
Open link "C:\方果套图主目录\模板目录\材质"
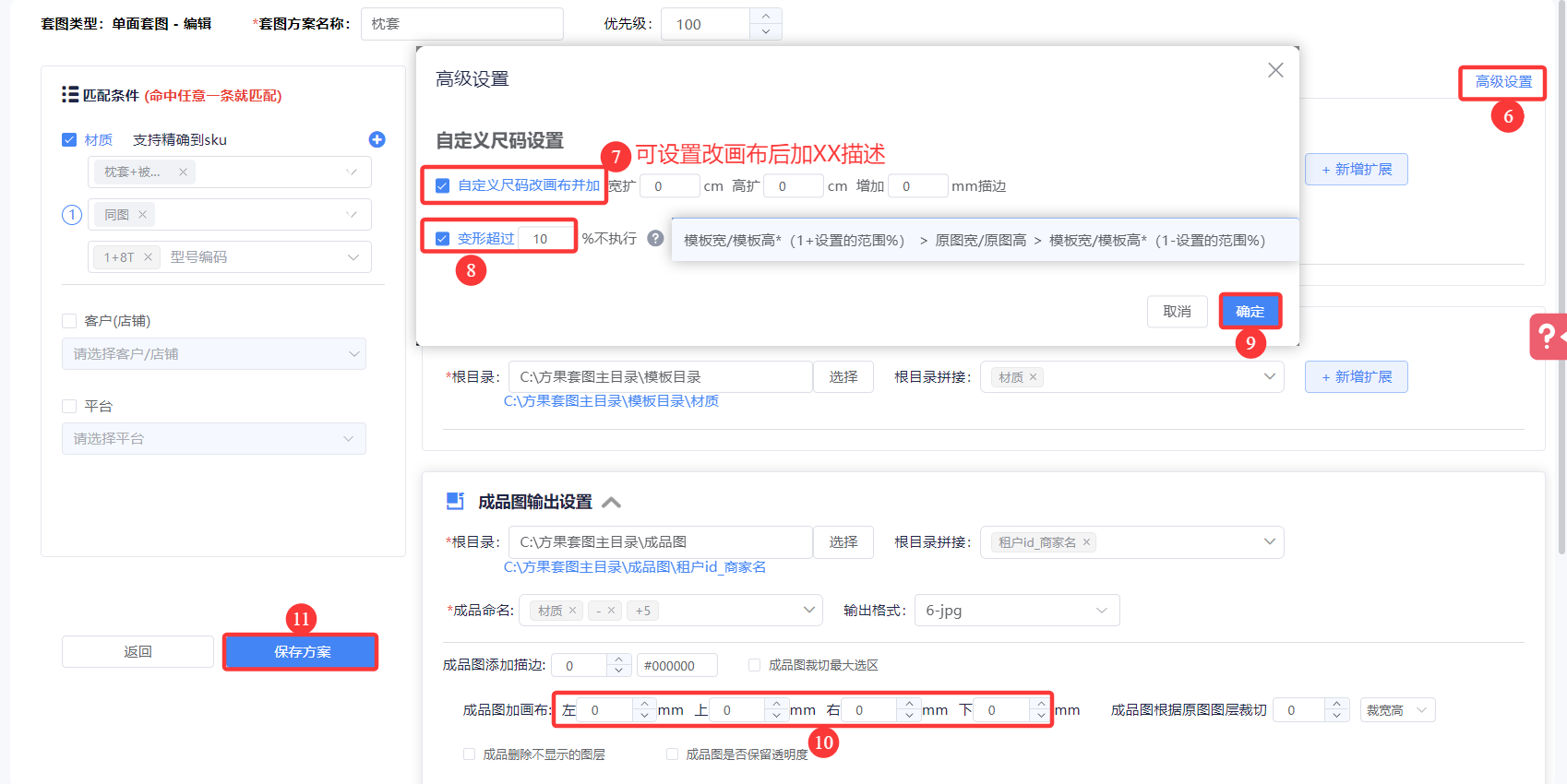[611, 401]
